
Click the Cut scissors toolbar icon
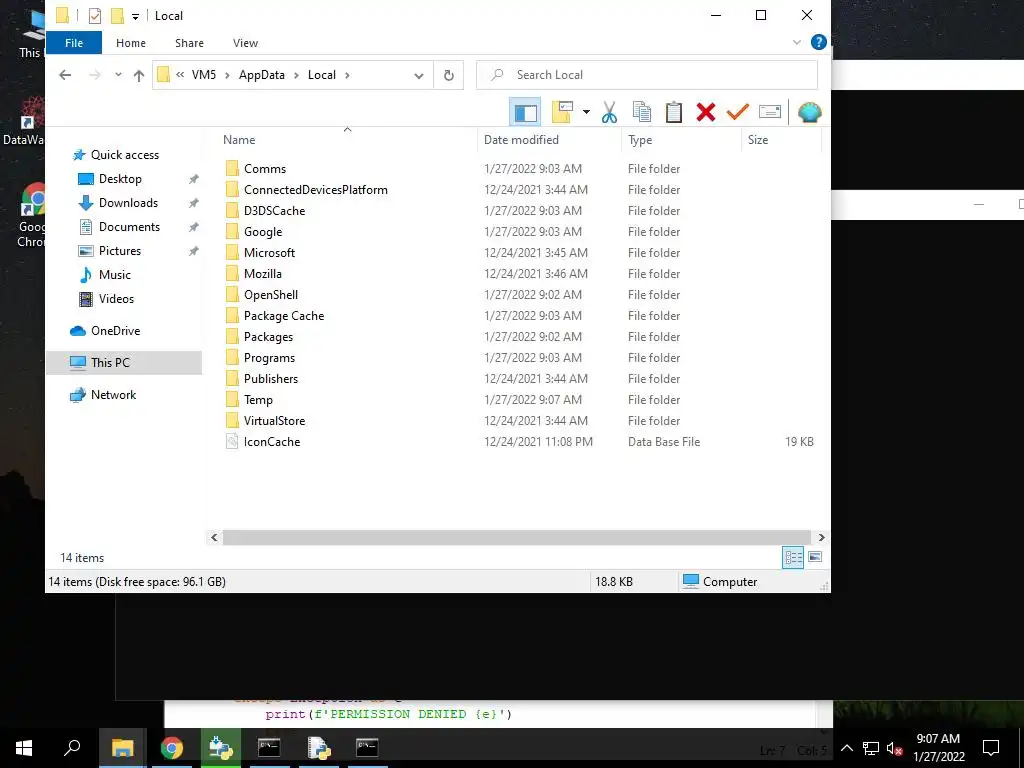click(609, 112)
